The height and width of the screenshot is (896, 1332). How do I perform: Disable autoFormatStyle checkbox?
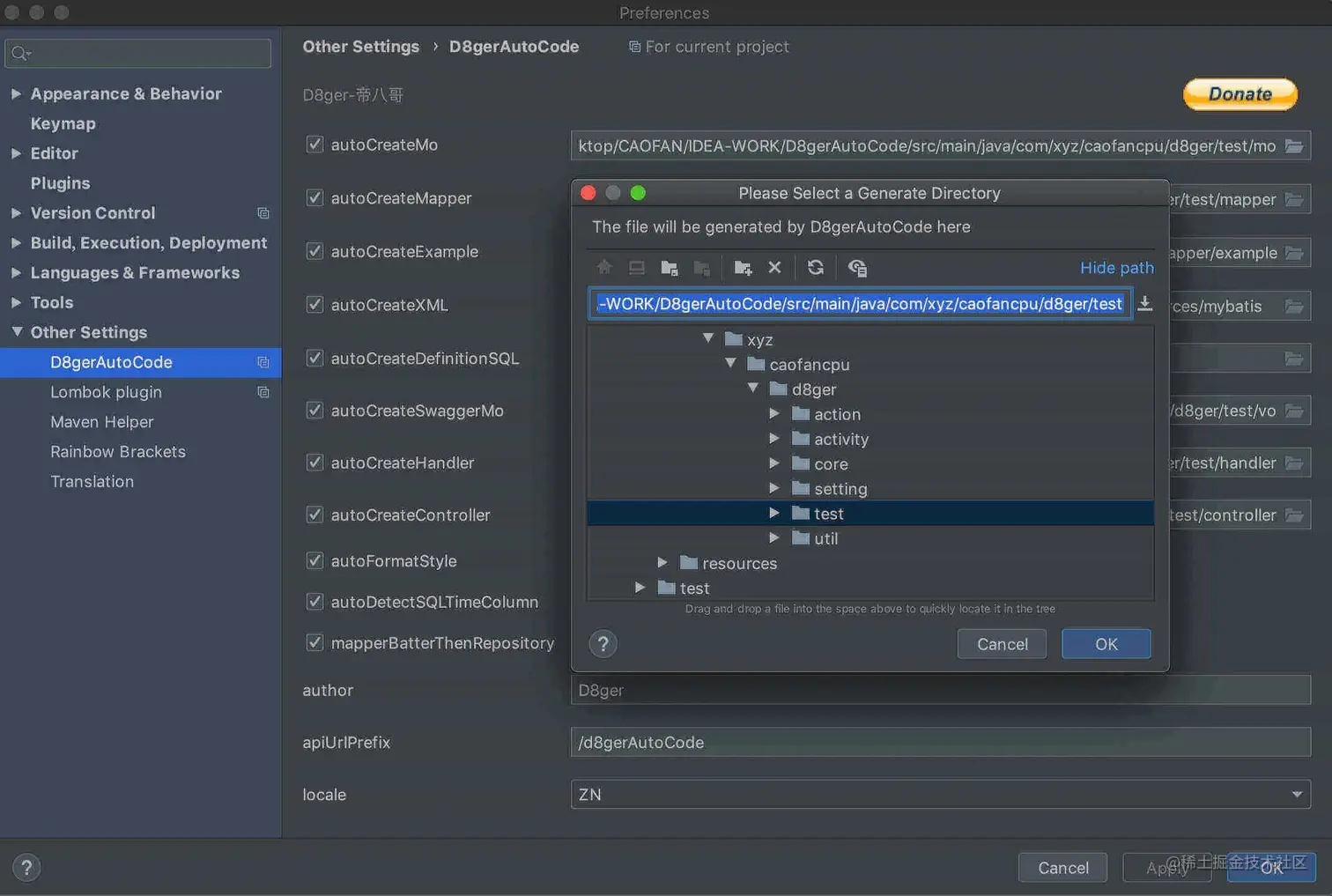click(314, 560)
